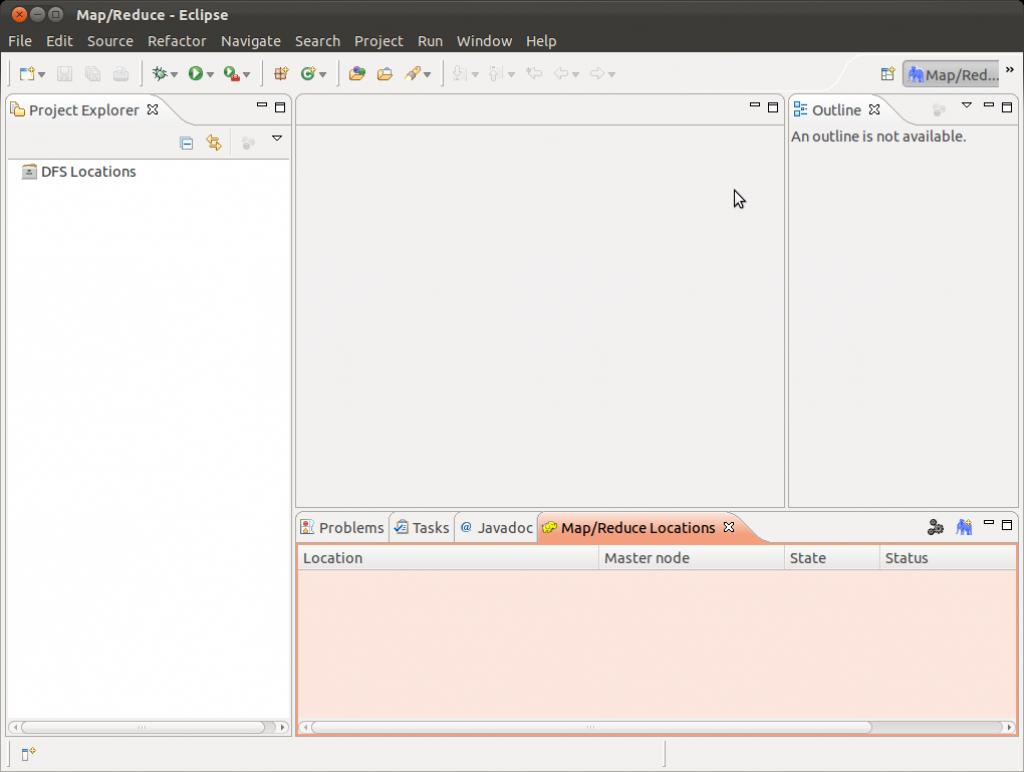
Task: Close the Project Explorer view
Action: [x=153, y=109]
